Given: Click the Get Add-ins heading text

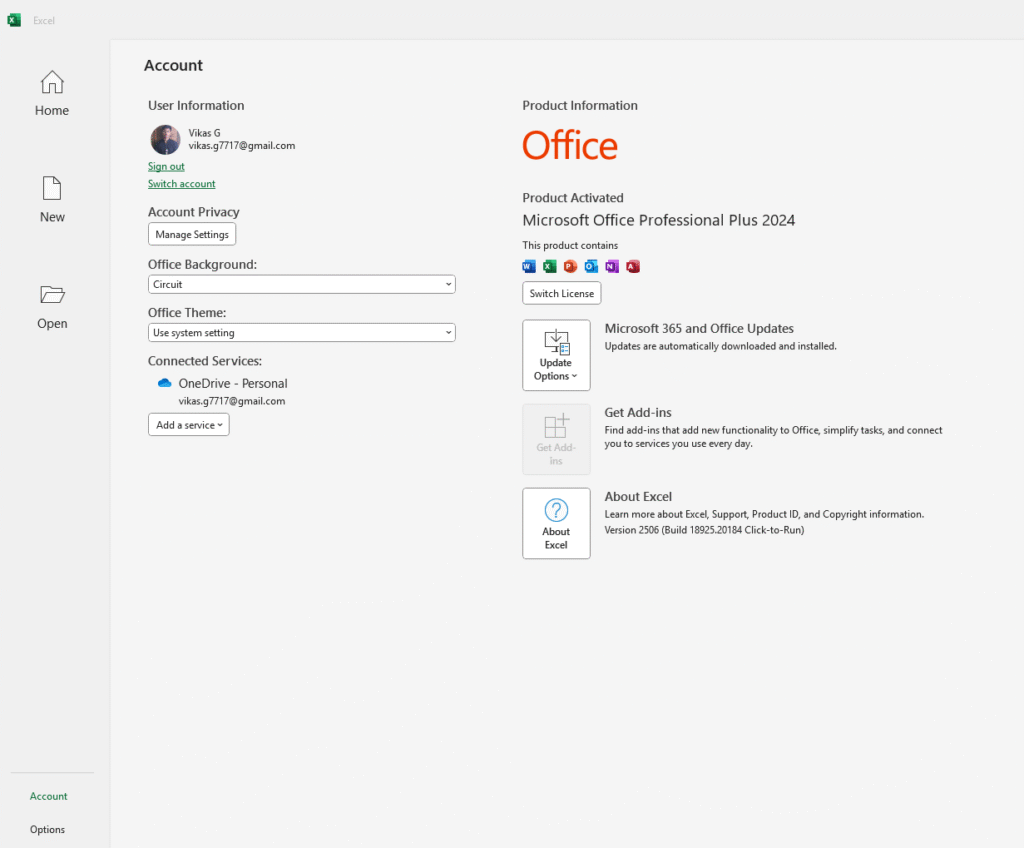Looking at the screenshot, I should pos(637,412).
